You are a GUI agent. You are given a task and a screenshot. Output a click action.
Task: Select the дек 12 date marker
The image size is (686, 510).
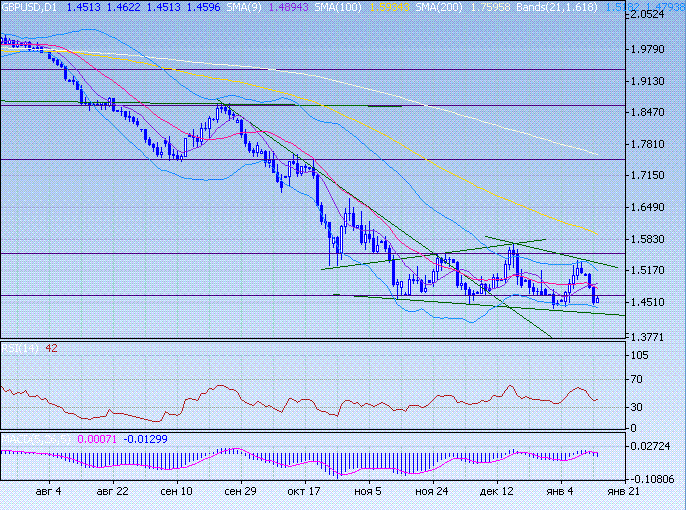click(496, 493)
